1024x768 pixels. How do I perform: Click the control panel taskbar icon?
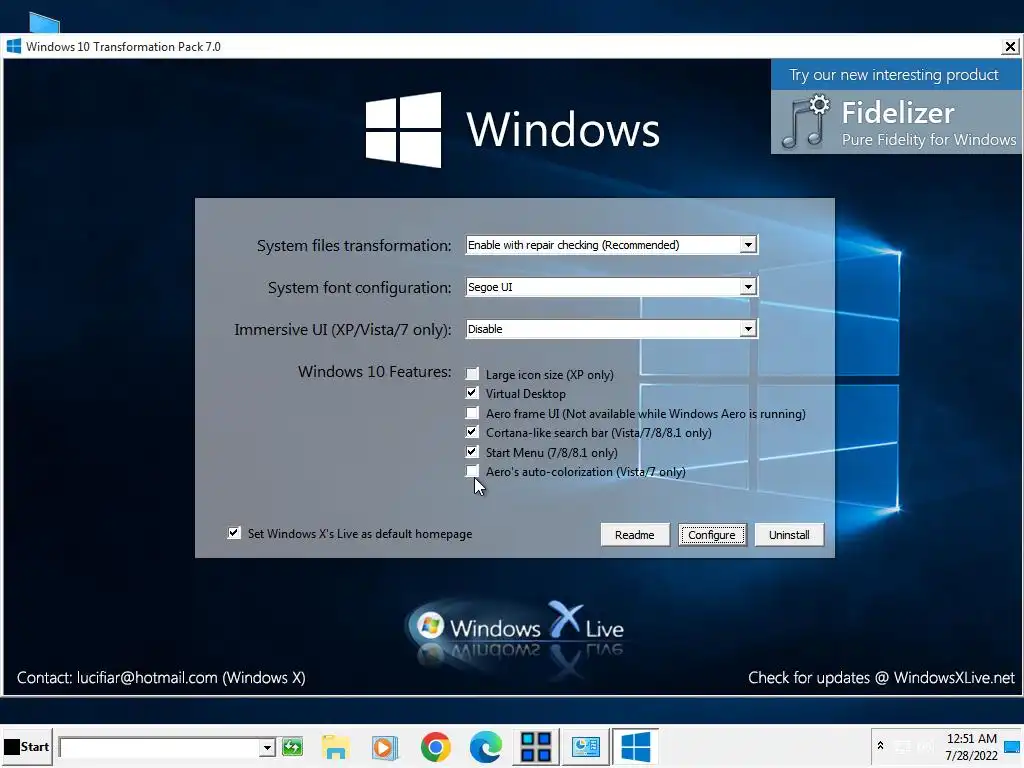585,746
